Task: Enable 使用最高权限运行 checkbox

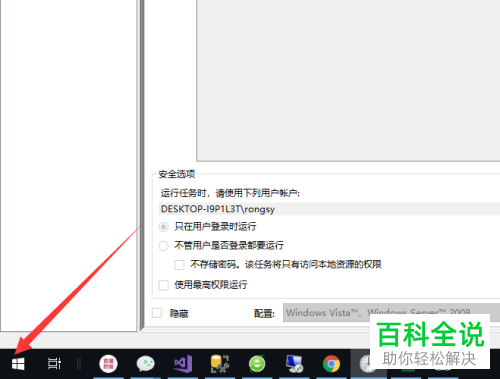Action: pos(163,285)
